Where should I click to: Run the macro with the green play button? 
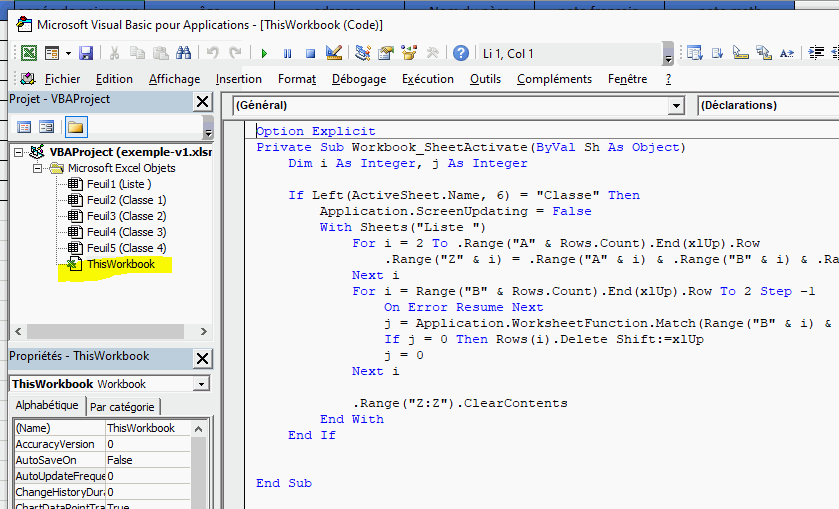pos(266,53)
